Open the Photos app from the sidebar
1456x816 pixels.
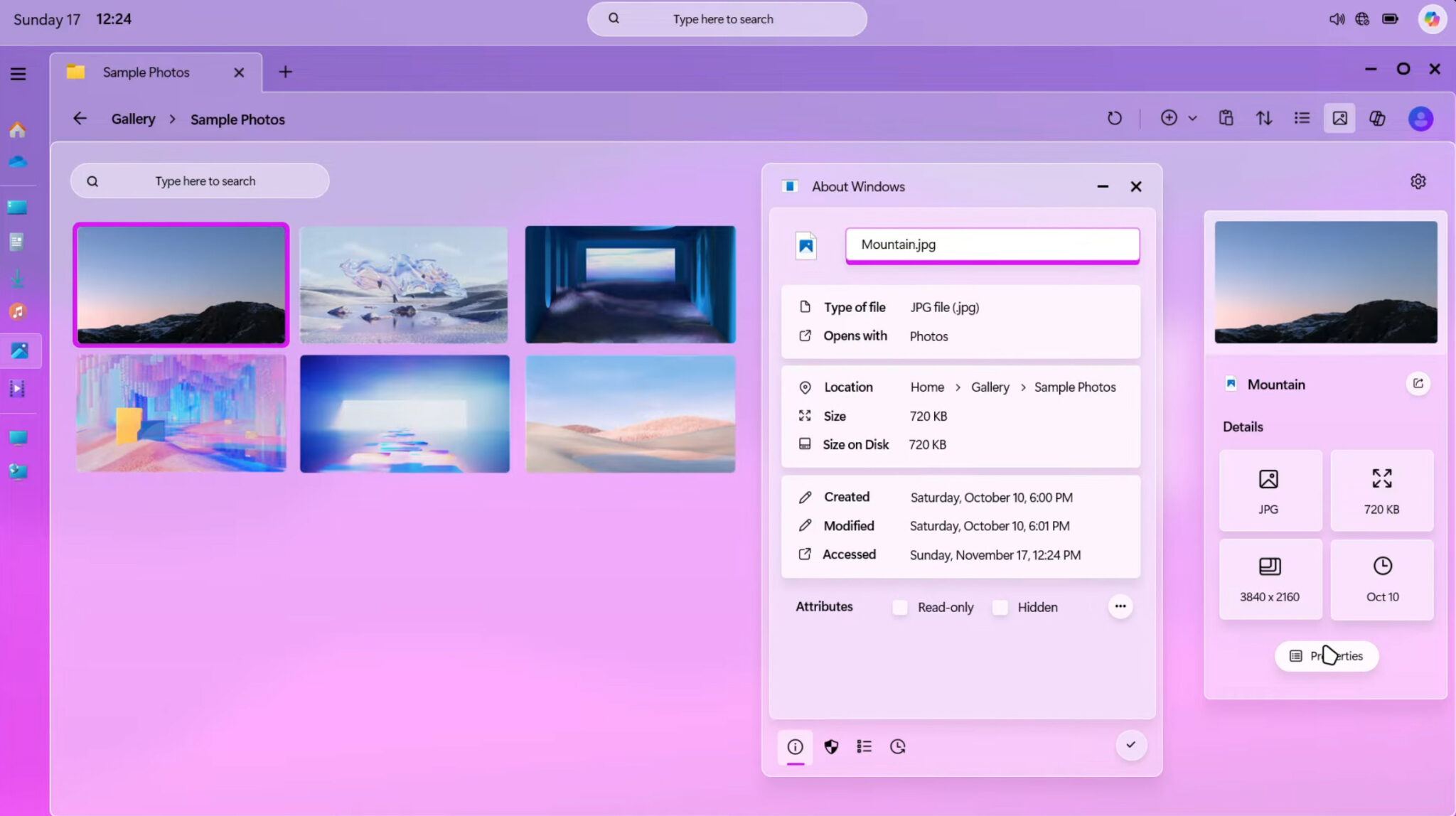click(19, 350)
